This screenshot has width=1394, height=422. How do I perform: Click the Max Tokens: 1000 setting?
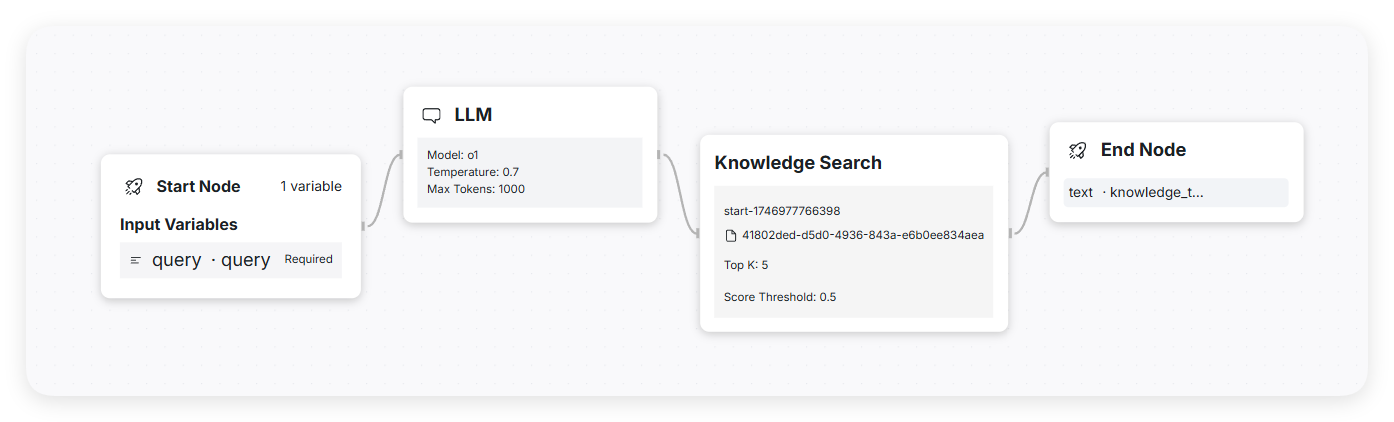click(x=476, y=188)
